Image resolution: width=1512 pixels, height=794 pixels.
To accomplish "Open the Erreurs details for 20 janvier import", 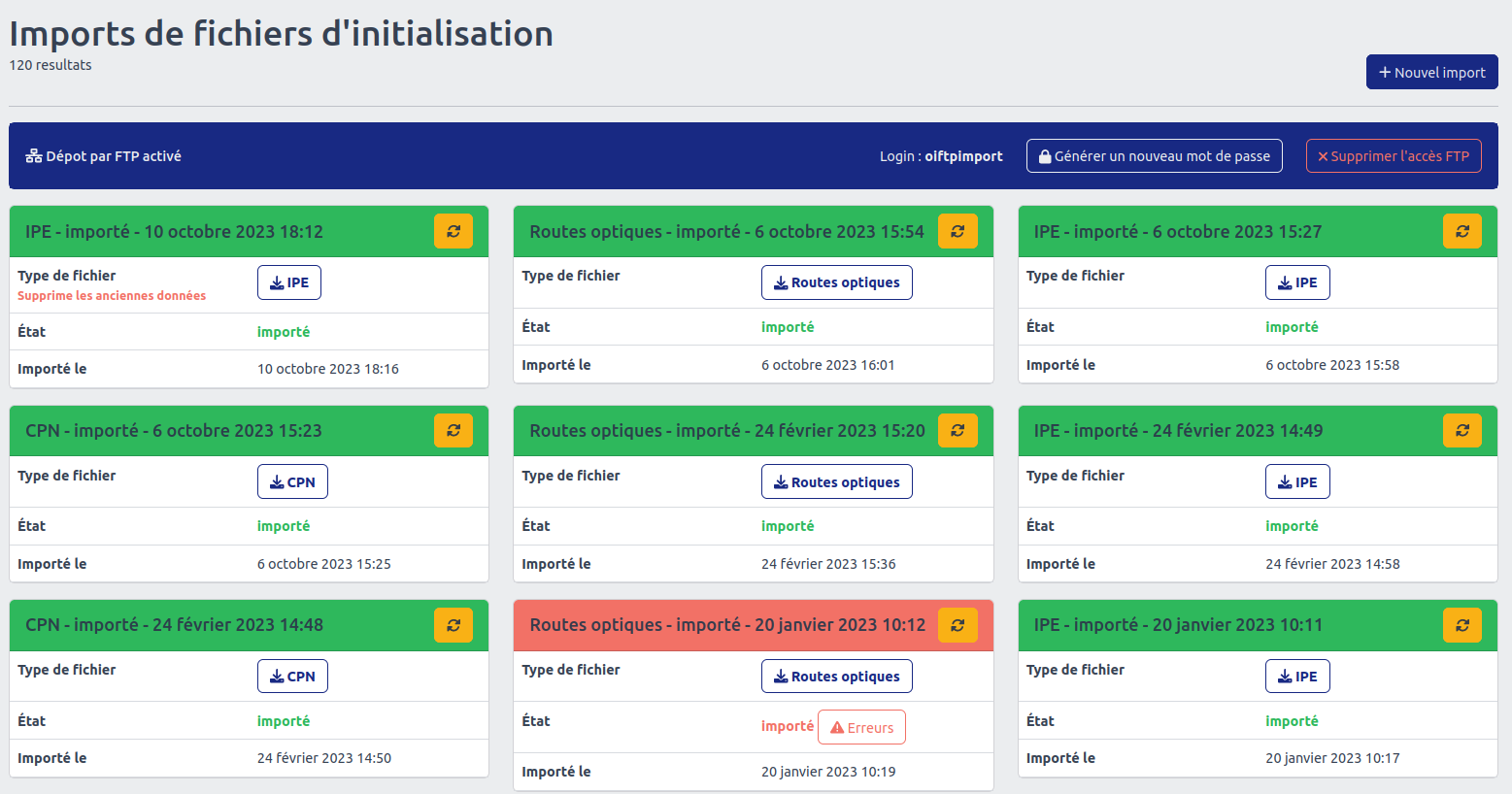I will (861, 728).
